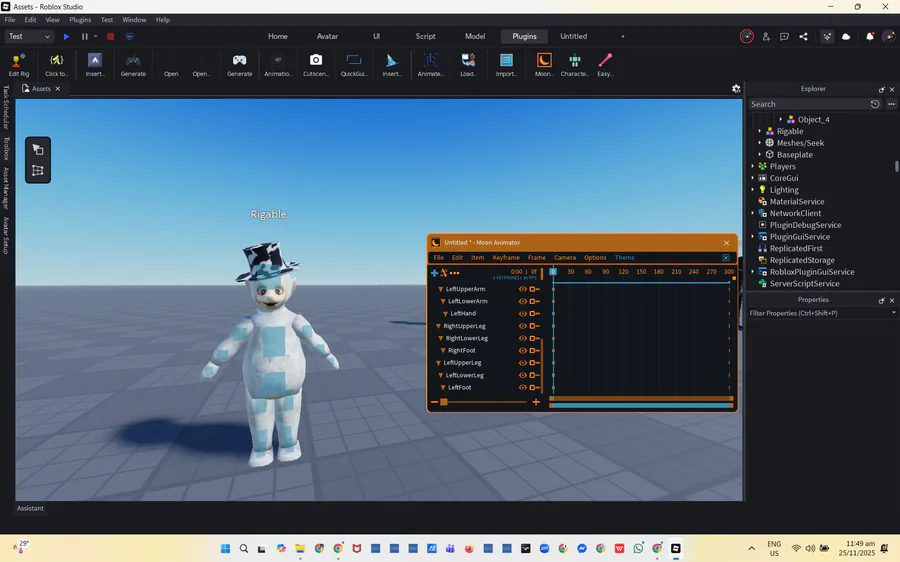Click the keyframe option icon for LeftHand
Screen dimensions: 900x562
click(534, 313)
